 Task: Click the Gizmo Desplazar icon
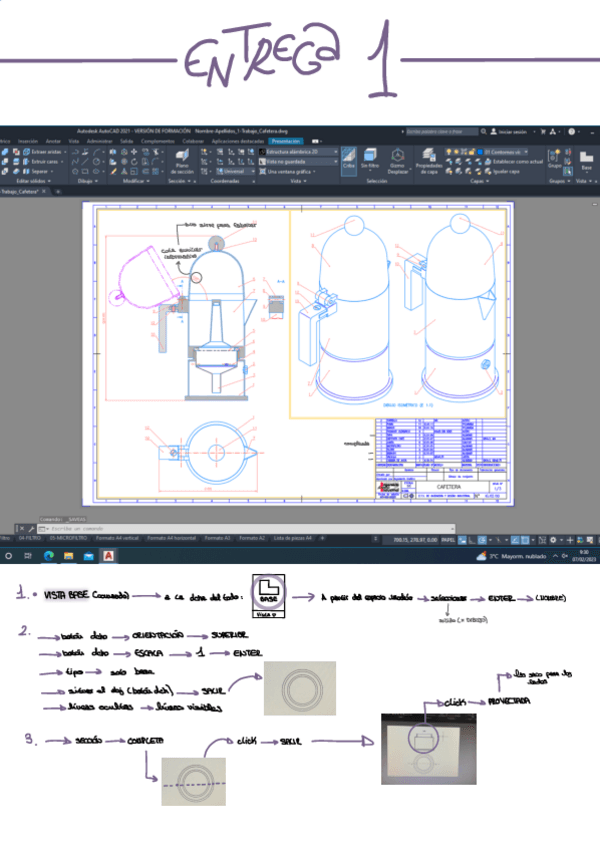pyautogui.click(x=397, y=161)
